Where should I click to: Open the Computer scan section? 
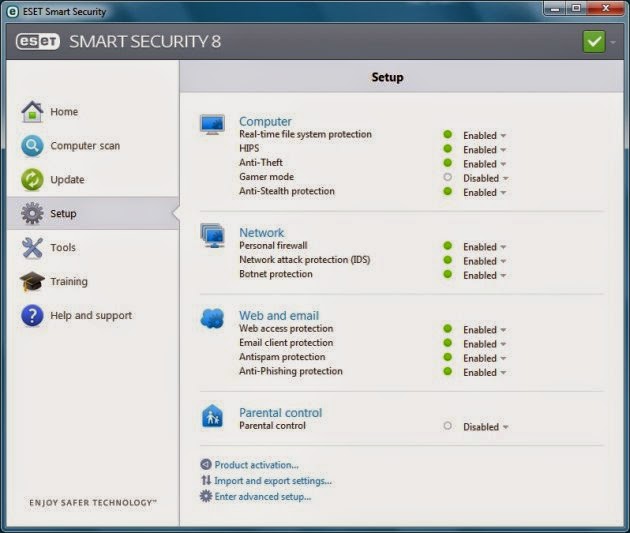93,145
